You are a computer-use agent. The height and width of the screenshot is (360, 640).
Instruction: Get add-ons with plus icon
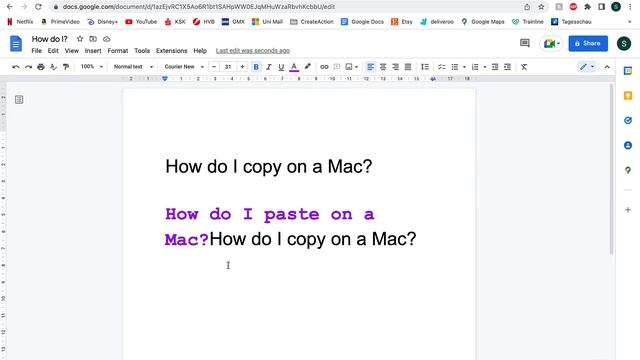click(628, 210)
